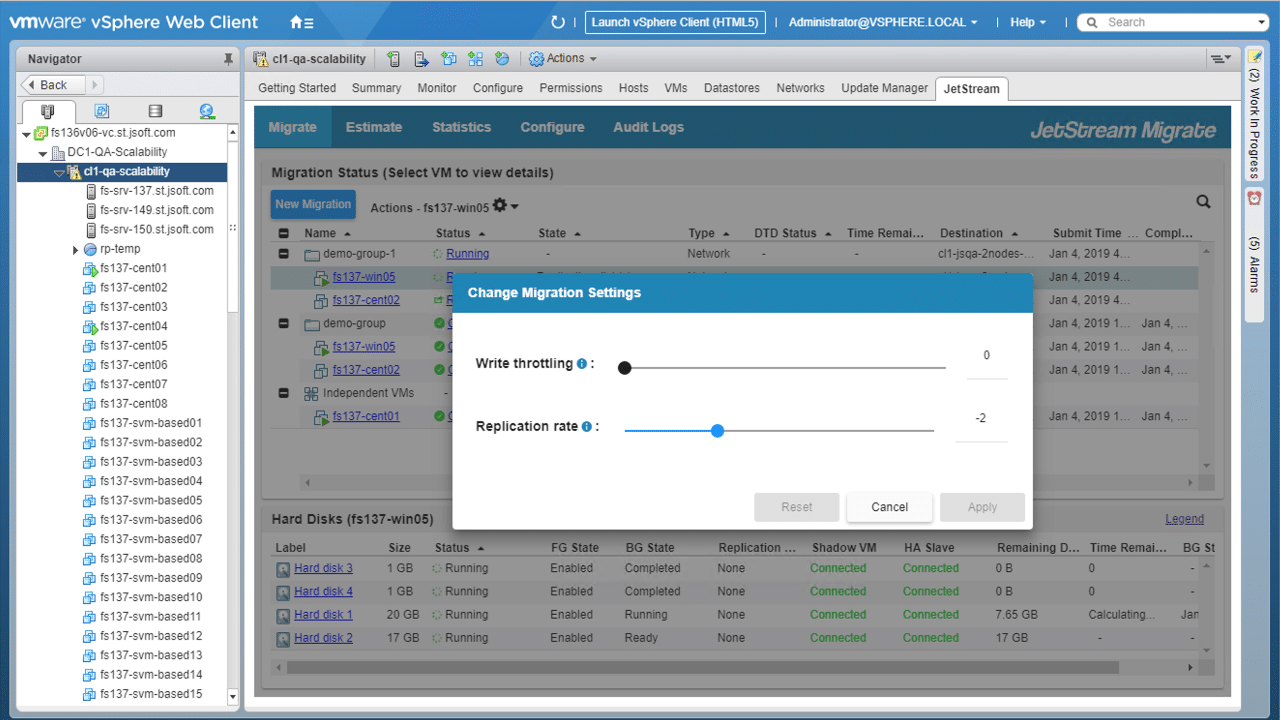Click the refresh icon in top bar
Image resolution: width=1280 pixels, height=720 pixels.
click(558, 22)
